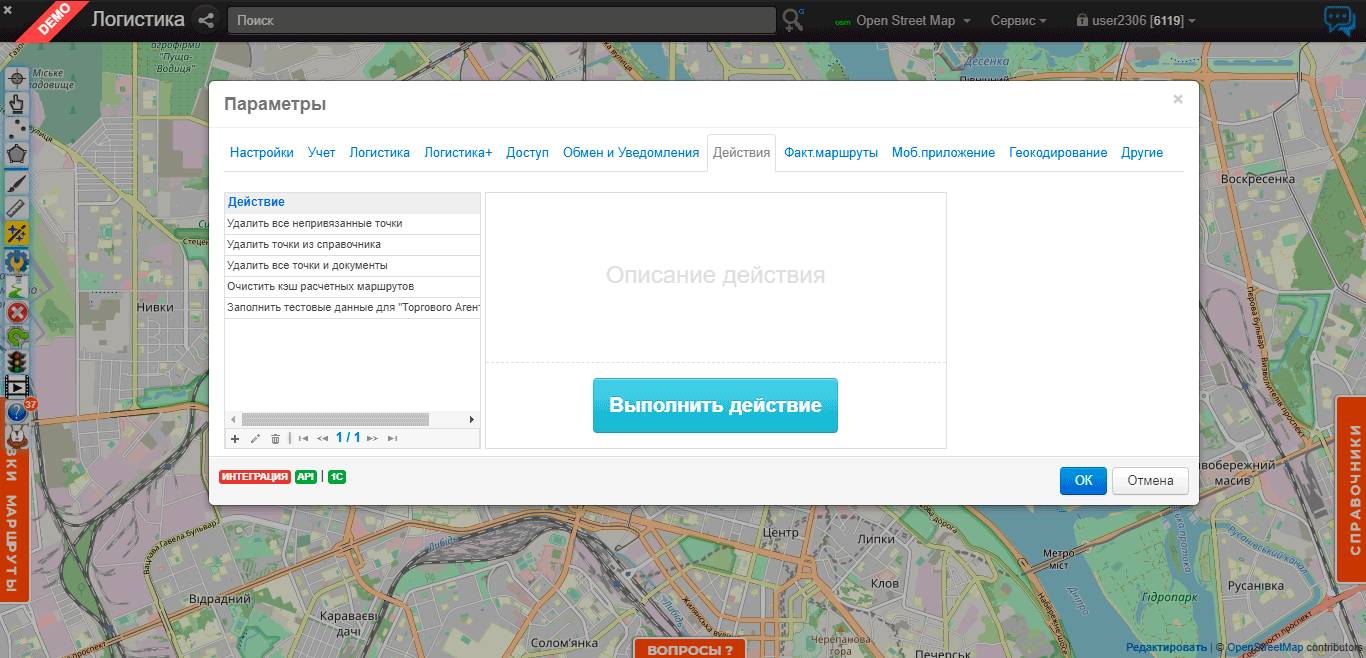
Task: Select the ruler measurement tool
Action: point(17,207)
